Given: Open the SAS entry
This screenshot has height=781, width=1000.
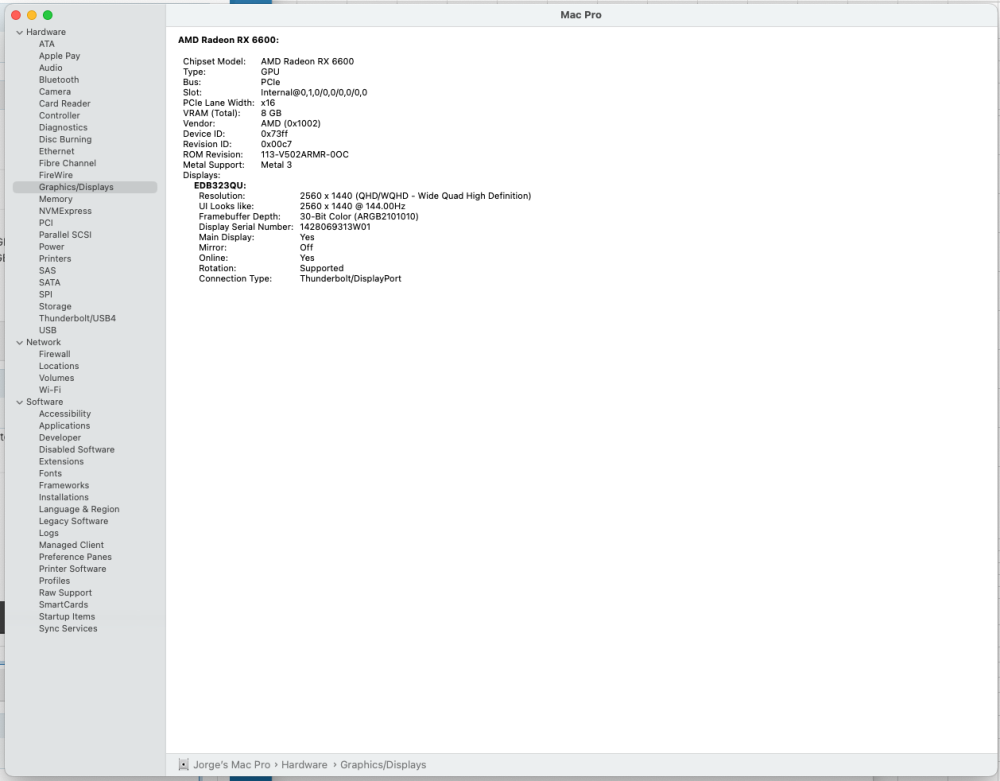Looking at the screenshot, I should (47, 270).
